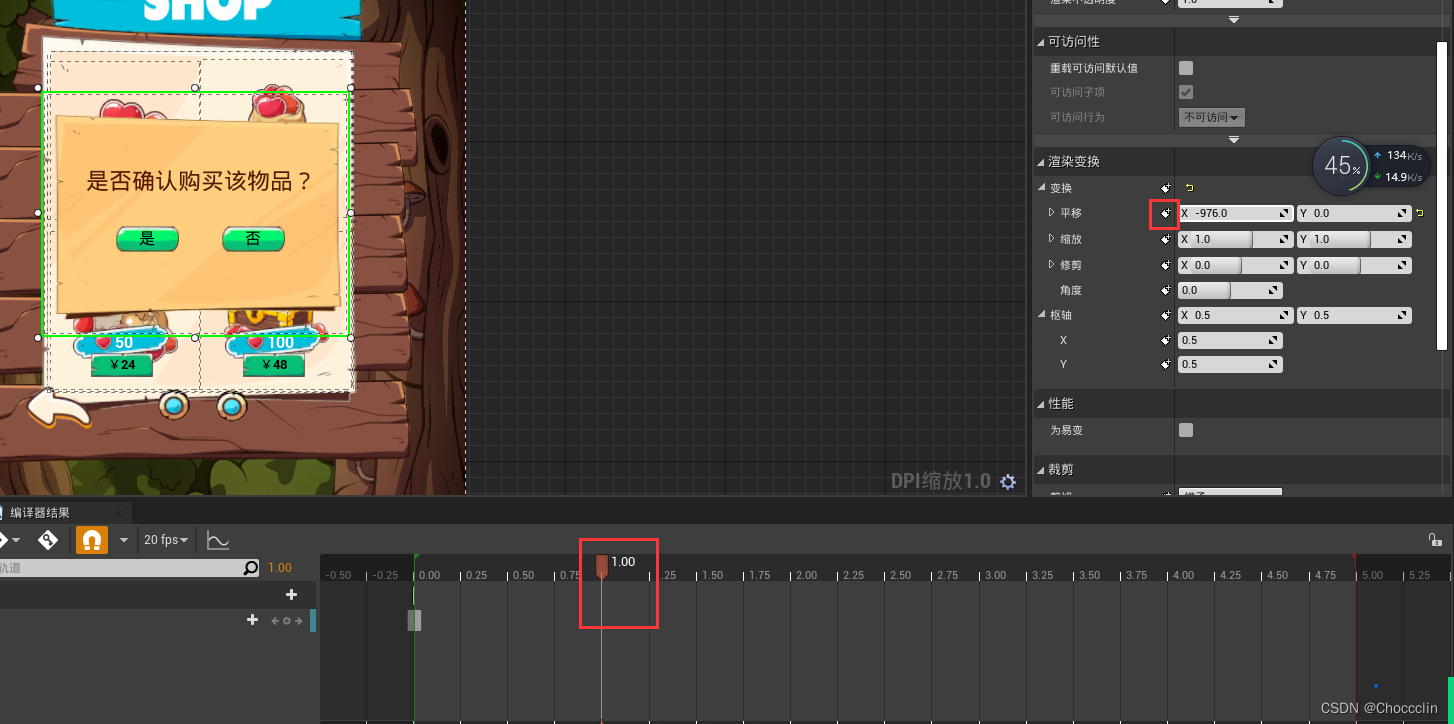Add keyframe for pivot X sub-value

point(1166,340)
